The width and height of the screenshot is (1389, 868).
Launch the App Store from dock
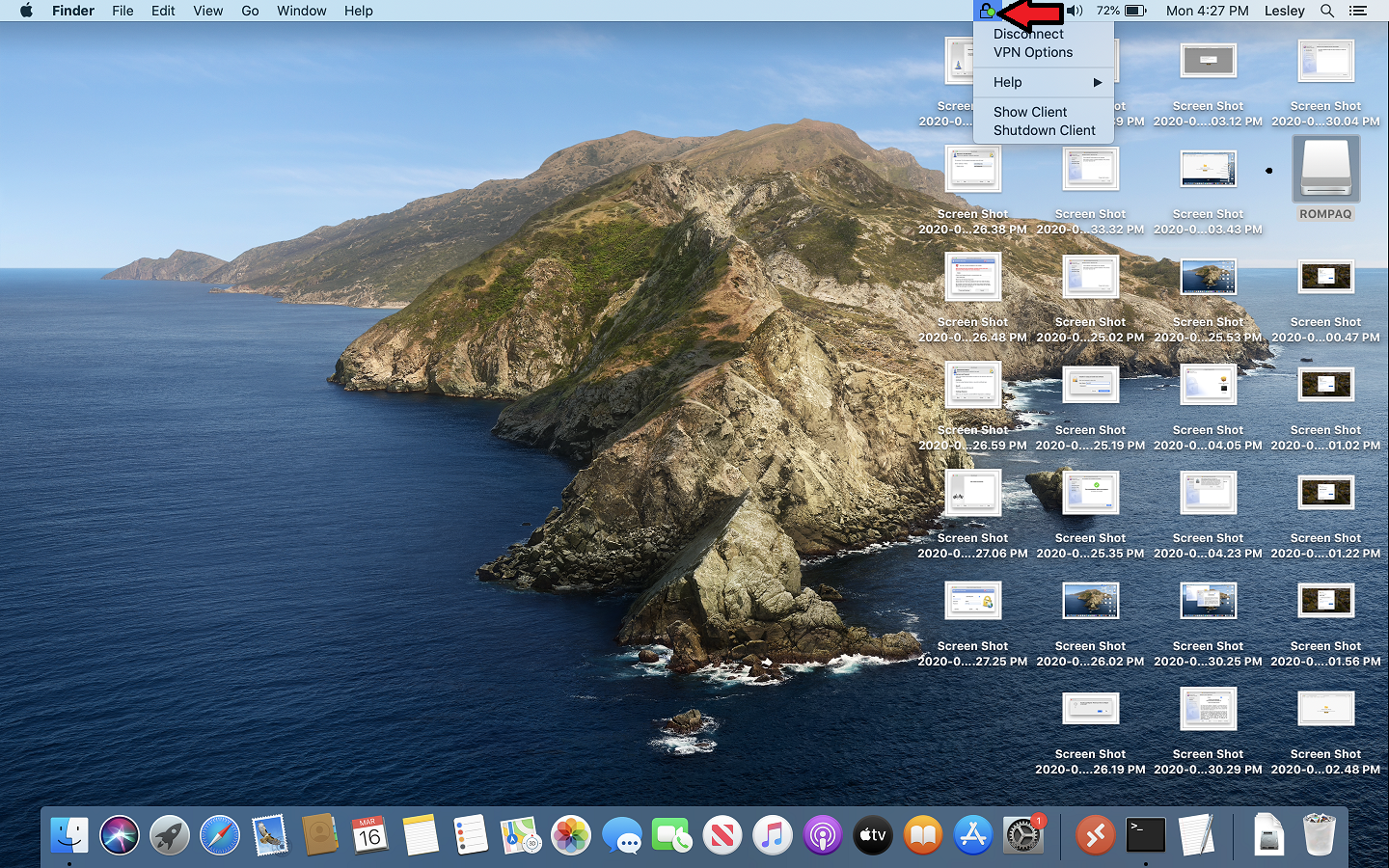(972, 835)
